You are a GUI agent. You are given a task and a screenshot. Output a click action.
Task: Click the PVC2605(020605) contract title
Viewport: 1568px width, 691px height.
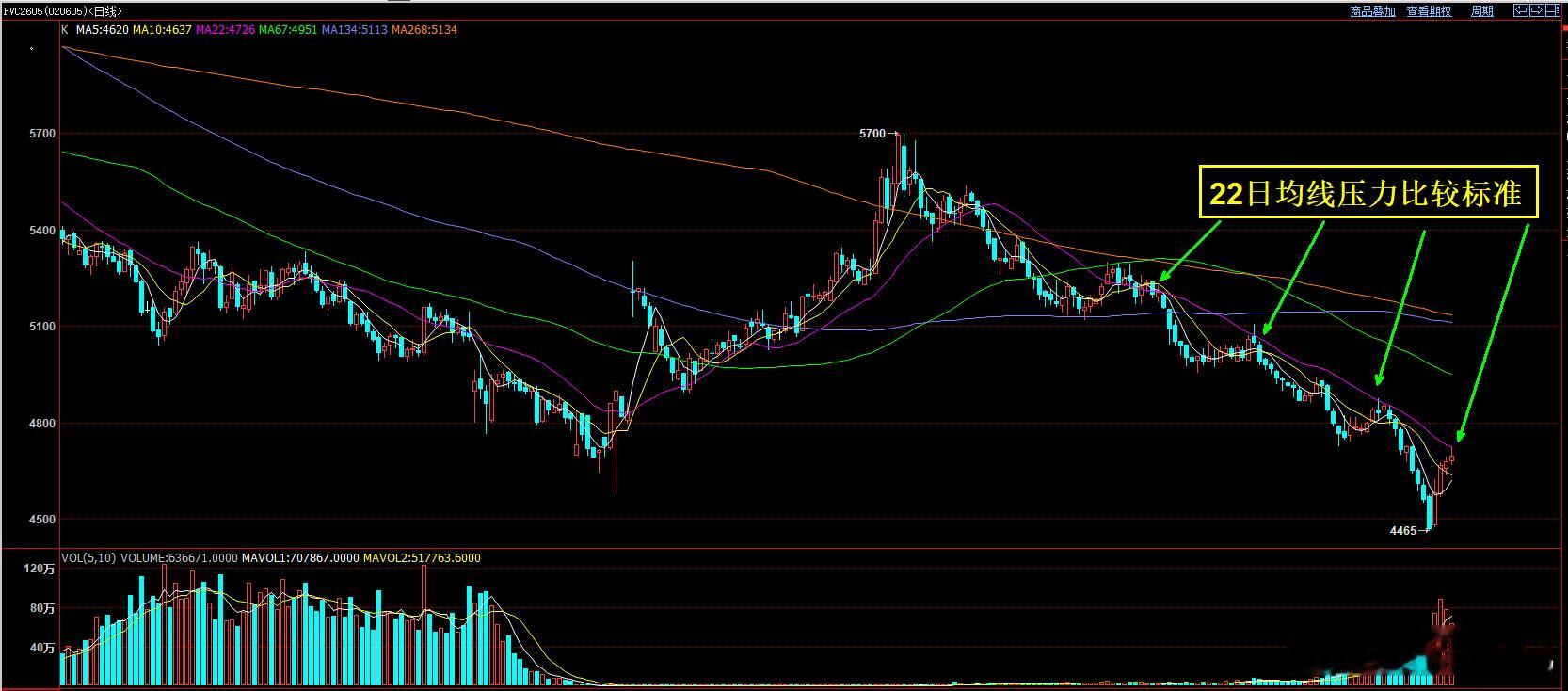tap(46, 11)
